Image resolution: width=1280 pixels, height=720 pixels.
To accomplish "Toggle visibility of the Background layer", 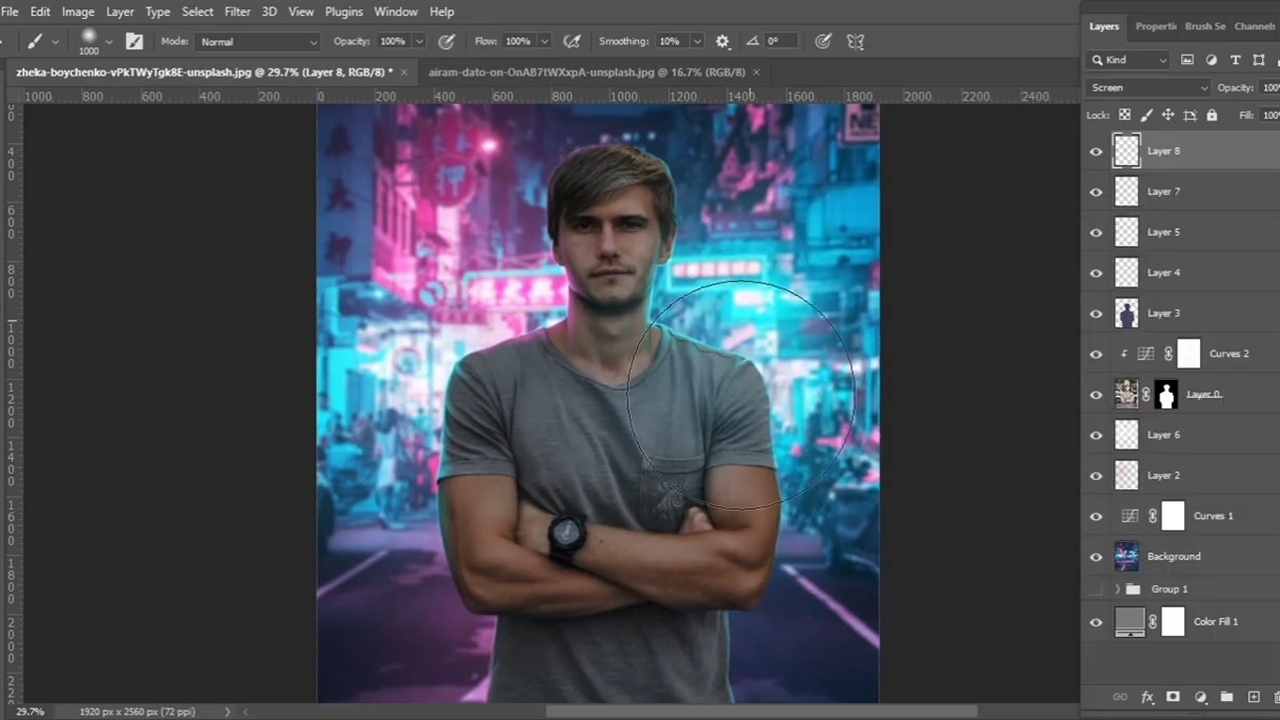I will 1096,557.
